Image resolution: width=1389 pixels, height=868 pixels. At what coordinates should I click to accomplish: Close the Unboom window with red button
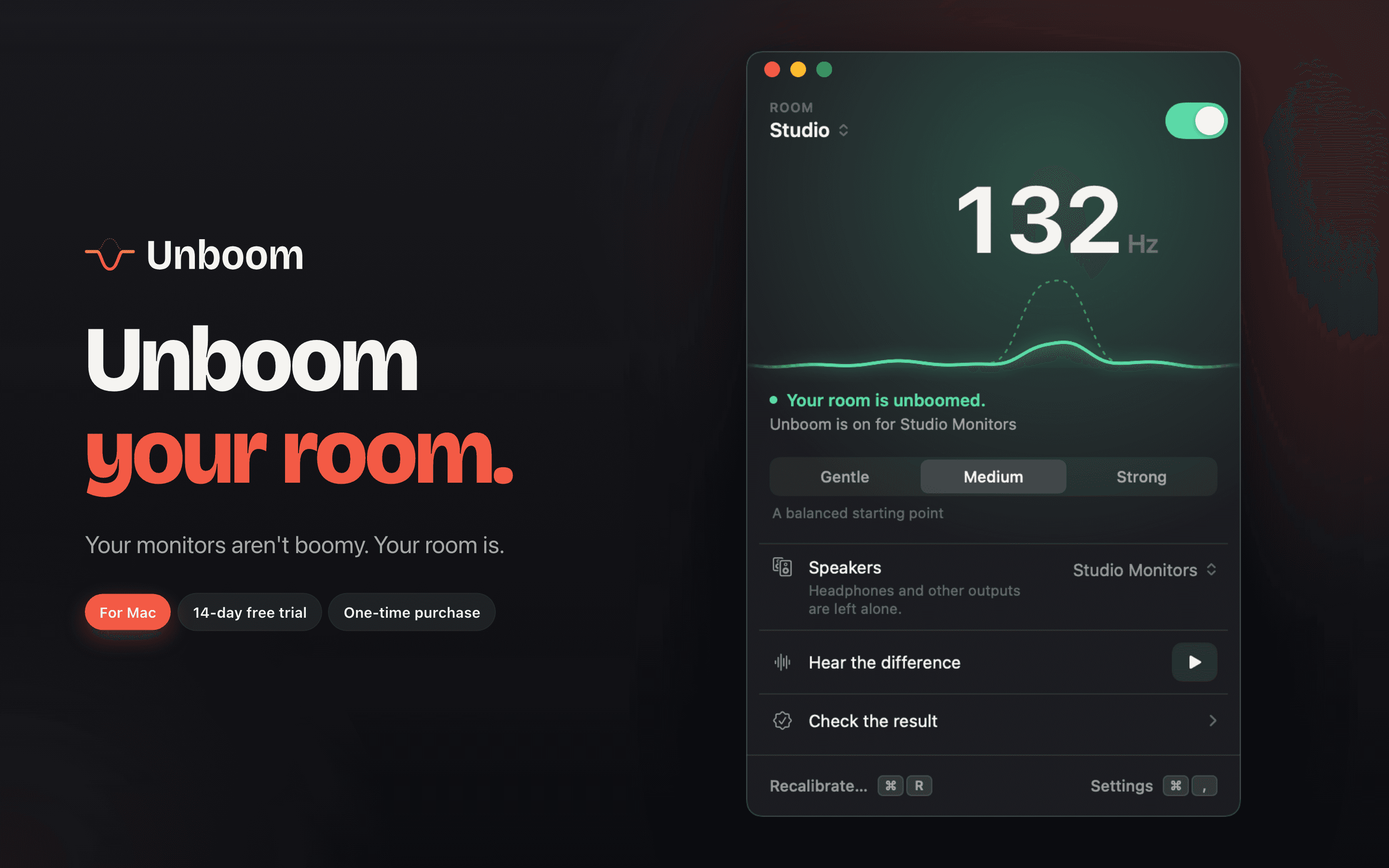(x=772, y=69)
